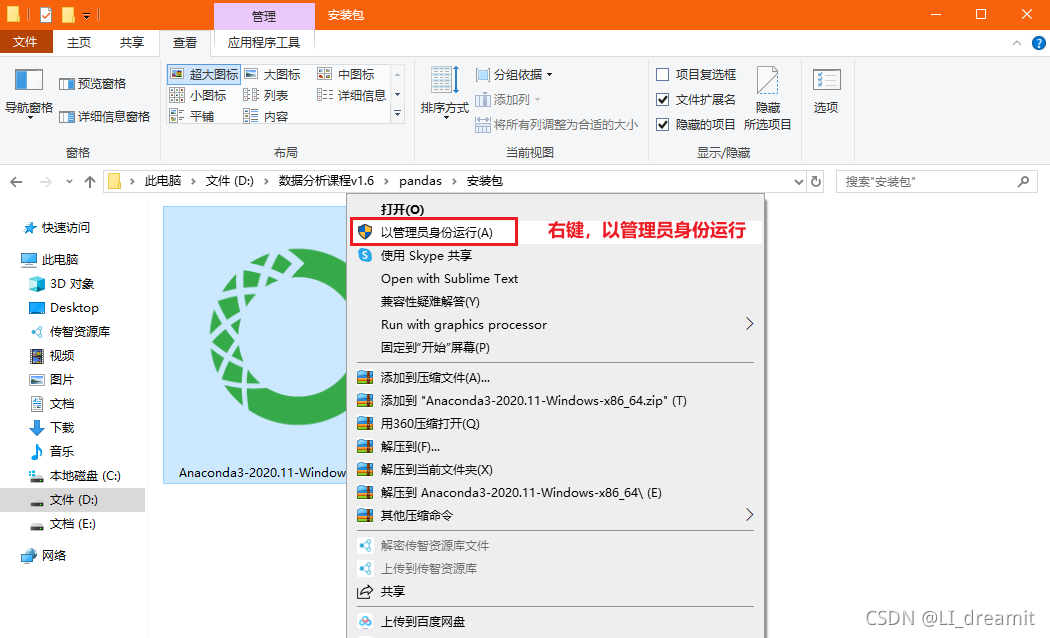Open the group by dropdown

coord(514,74)
